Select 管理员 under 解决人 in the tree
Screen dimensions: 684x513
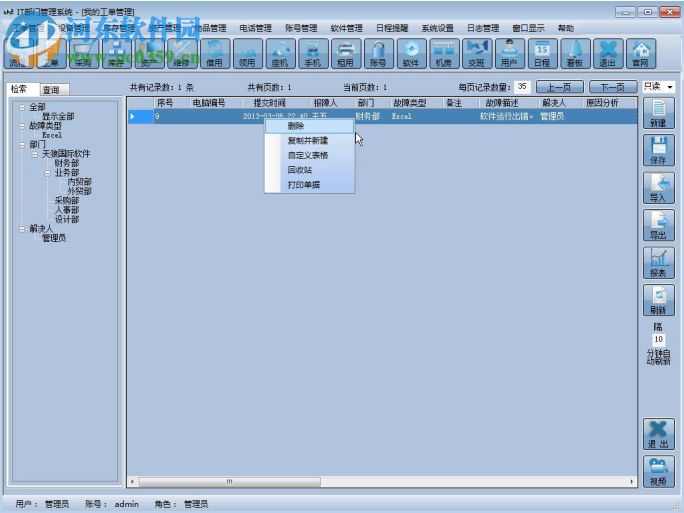(54, 238)
